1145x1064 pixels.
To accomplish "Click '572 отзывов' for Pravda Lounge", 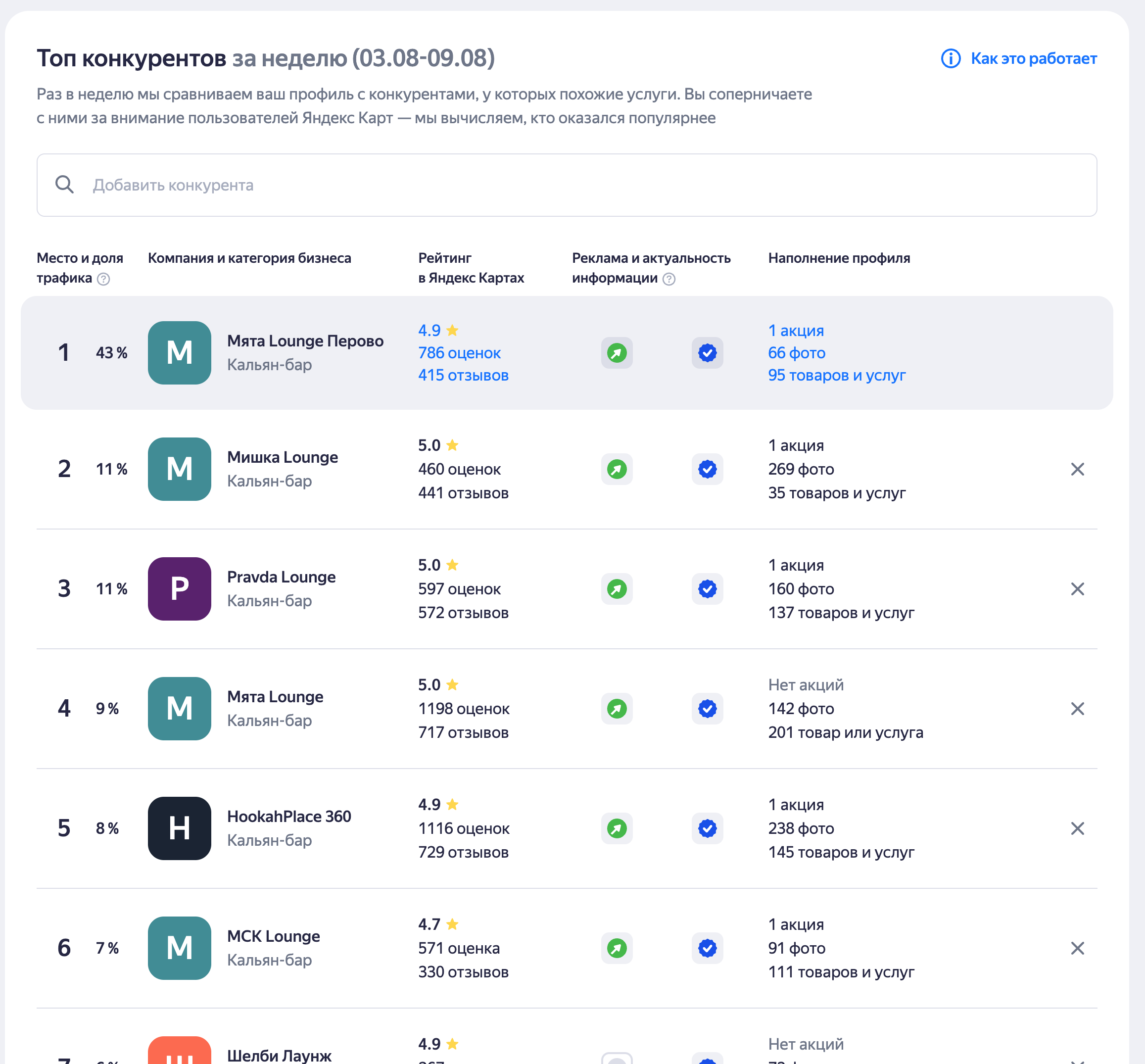I will pos(464,613).
